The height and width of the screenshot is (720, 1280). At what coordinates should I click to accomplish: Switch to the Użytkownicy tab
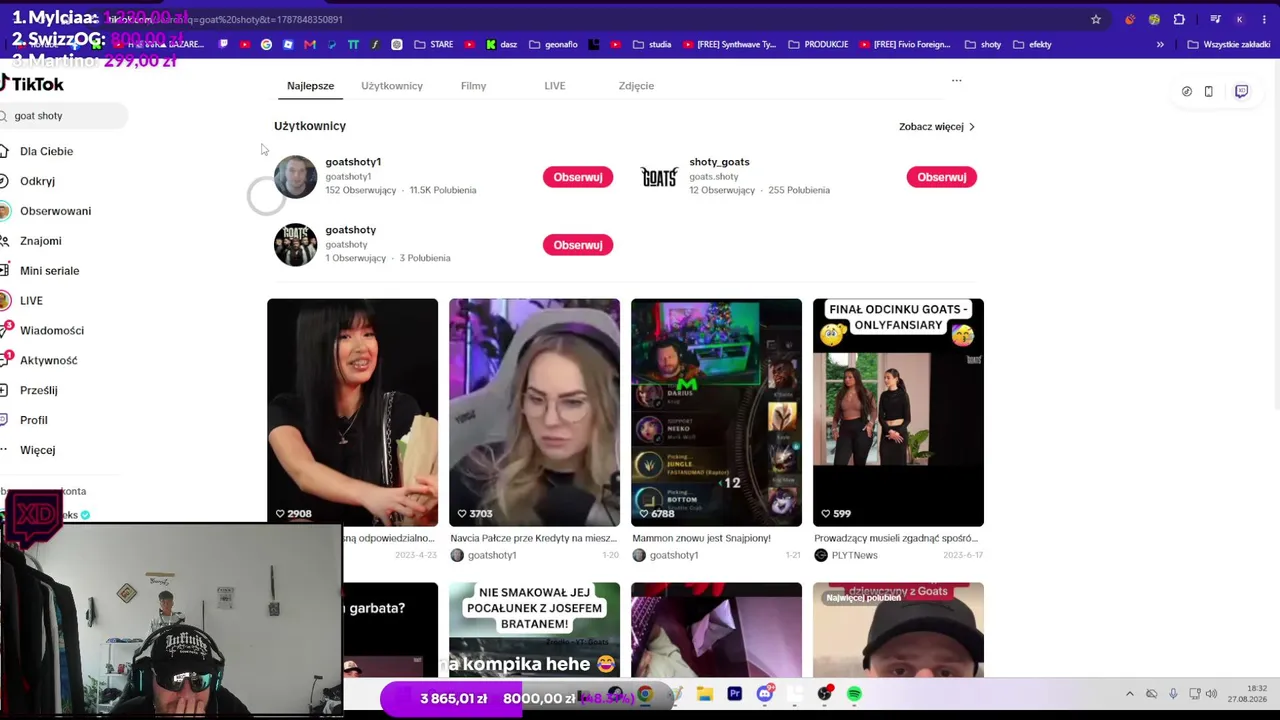tap(392, 86)
